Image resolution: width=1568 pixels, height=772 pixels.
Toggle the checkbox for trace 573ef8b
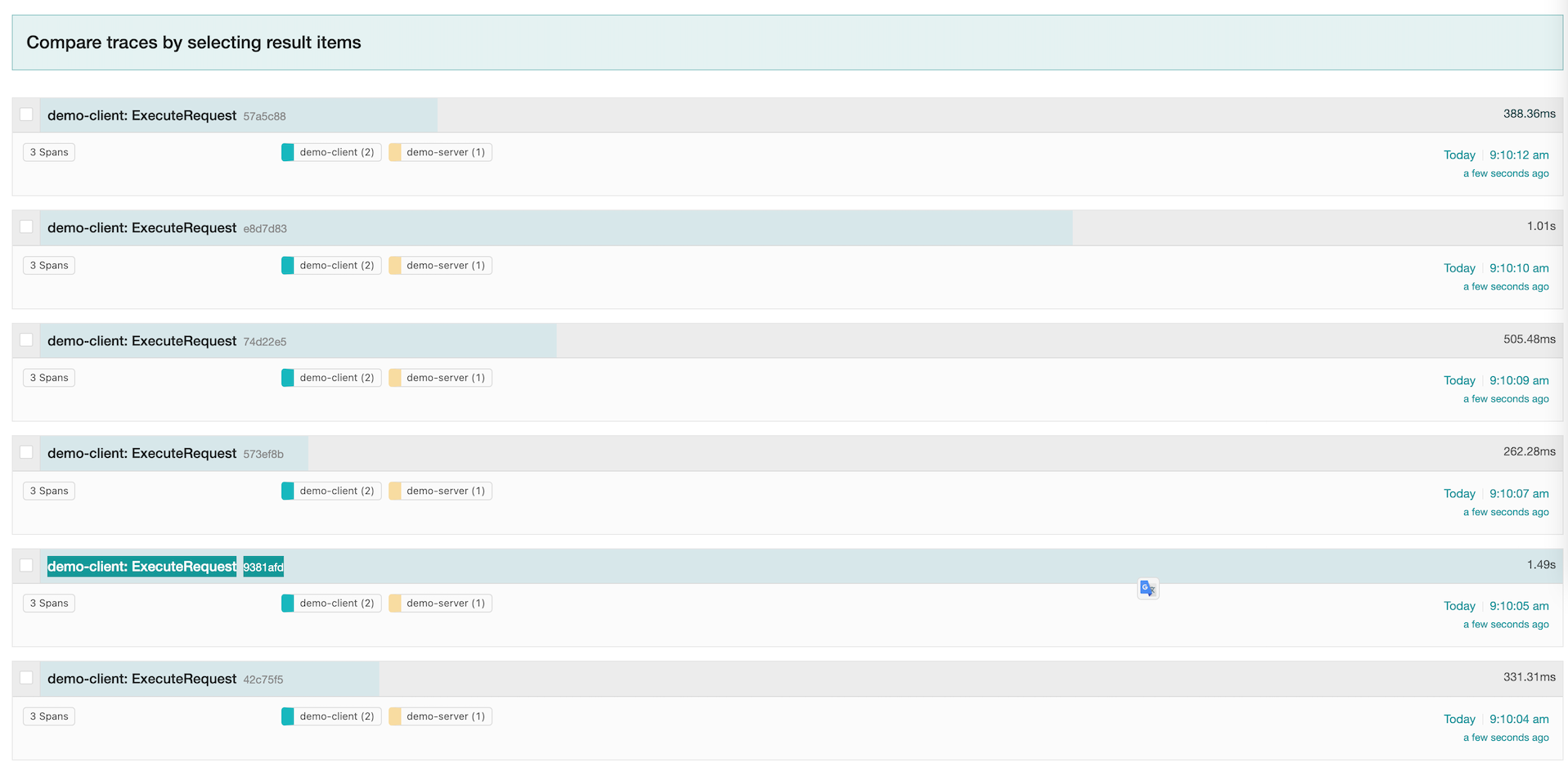point(26,452)
